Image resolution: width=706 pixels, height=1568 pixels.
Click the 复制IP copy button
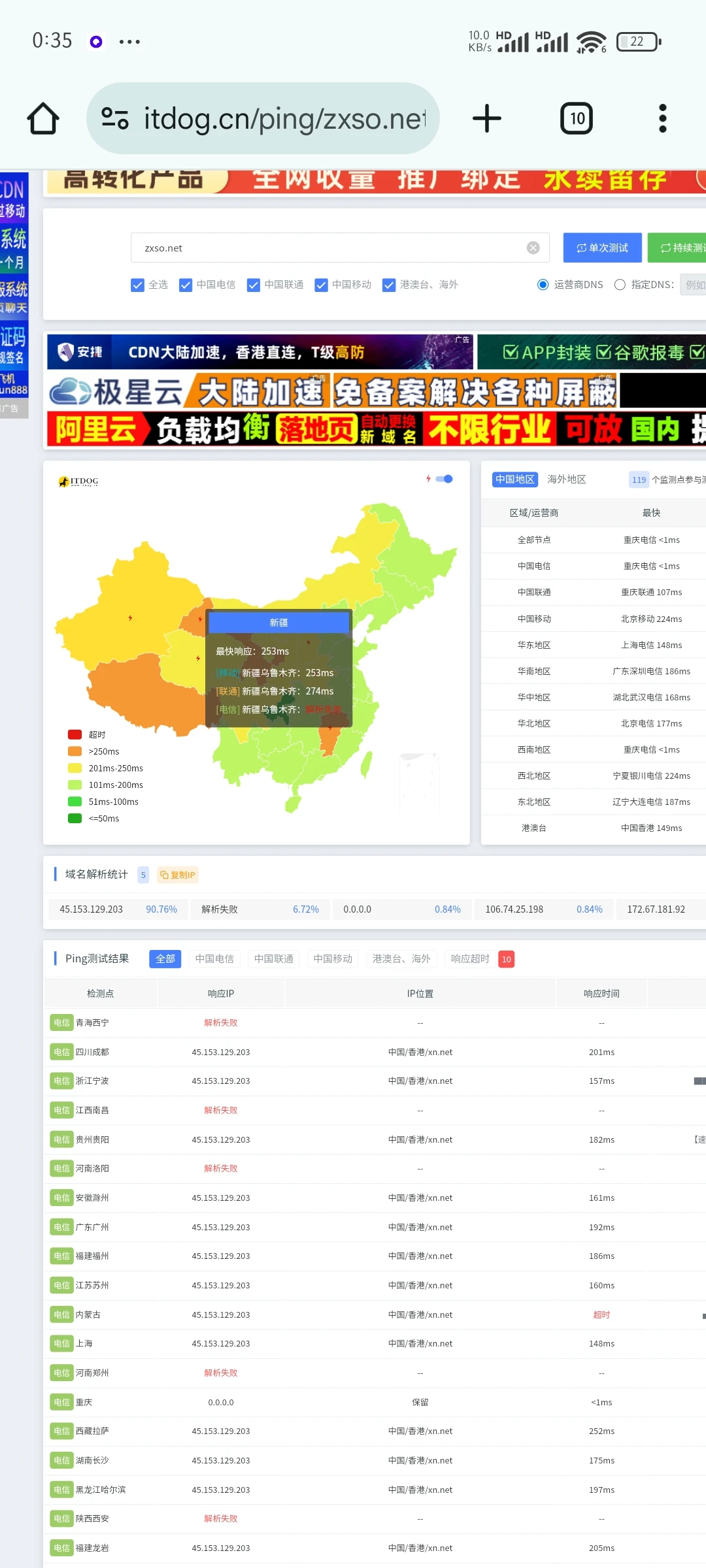click(x=178, y=875)
